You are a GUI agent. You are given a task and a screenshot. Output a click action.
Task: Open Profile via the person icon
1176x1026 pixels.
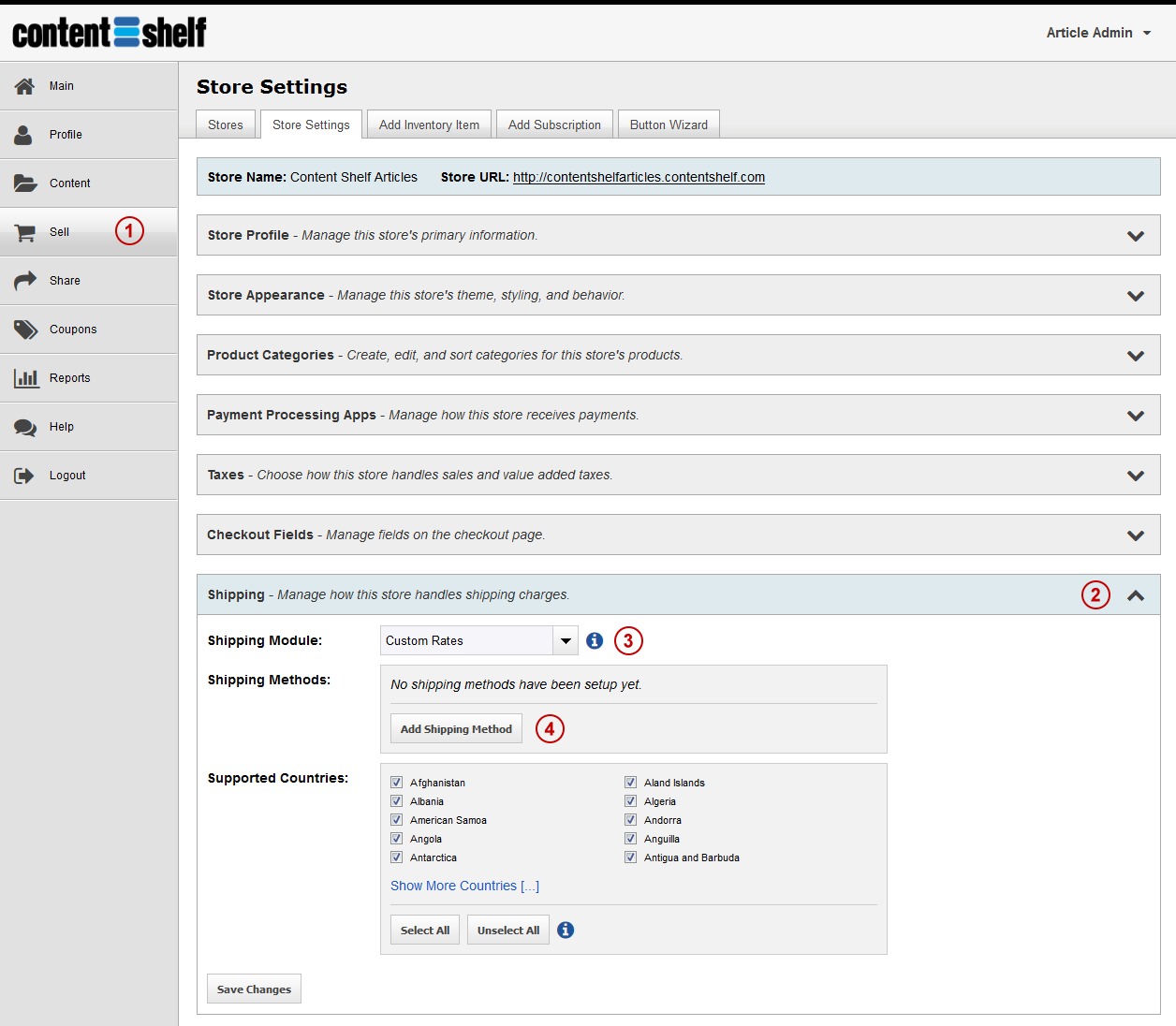click(x=23, y=135)
